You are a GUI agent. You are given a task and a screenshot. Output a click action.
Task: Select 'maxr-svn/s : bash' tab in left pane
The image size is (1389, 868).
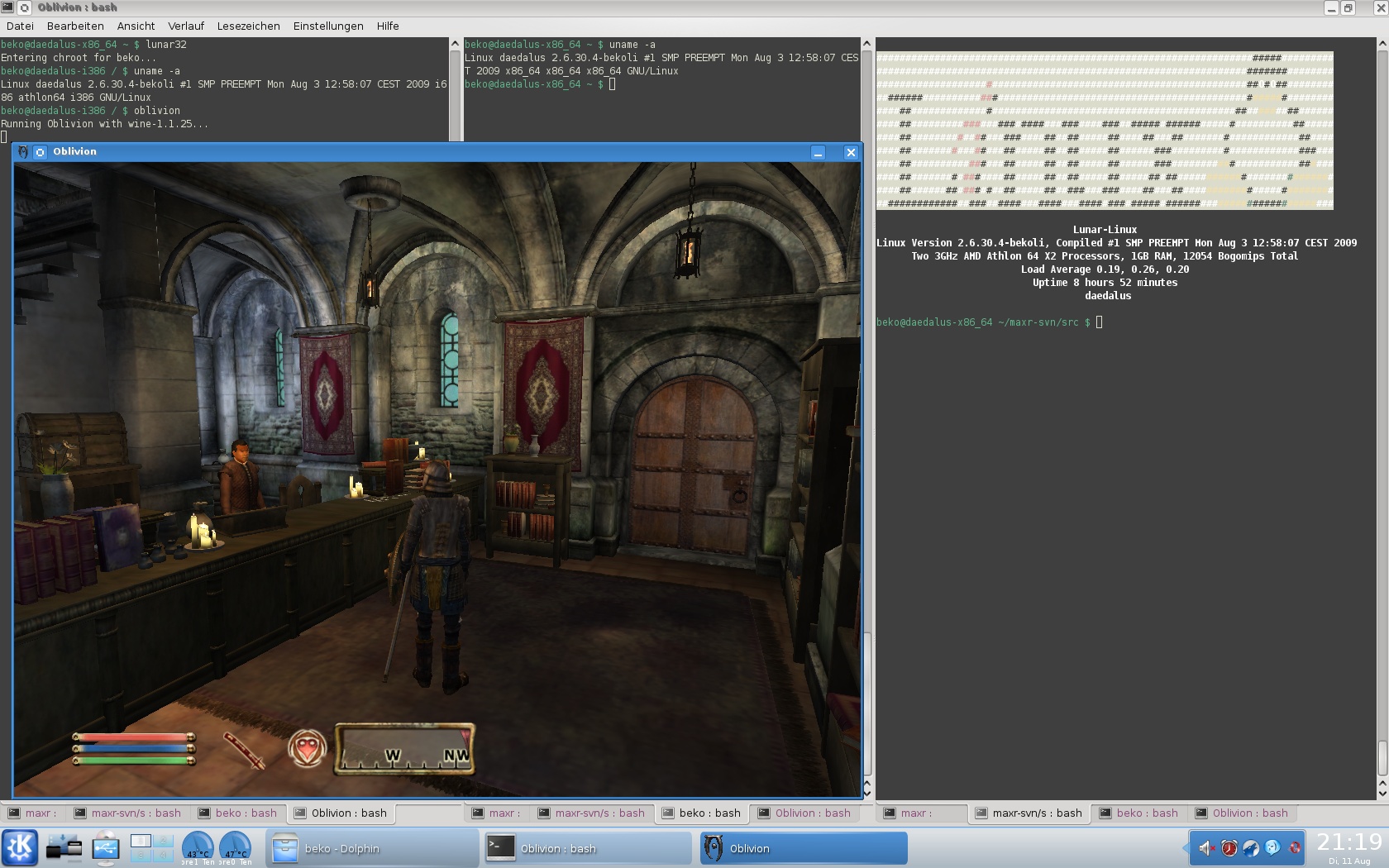[x=128, y=813]
